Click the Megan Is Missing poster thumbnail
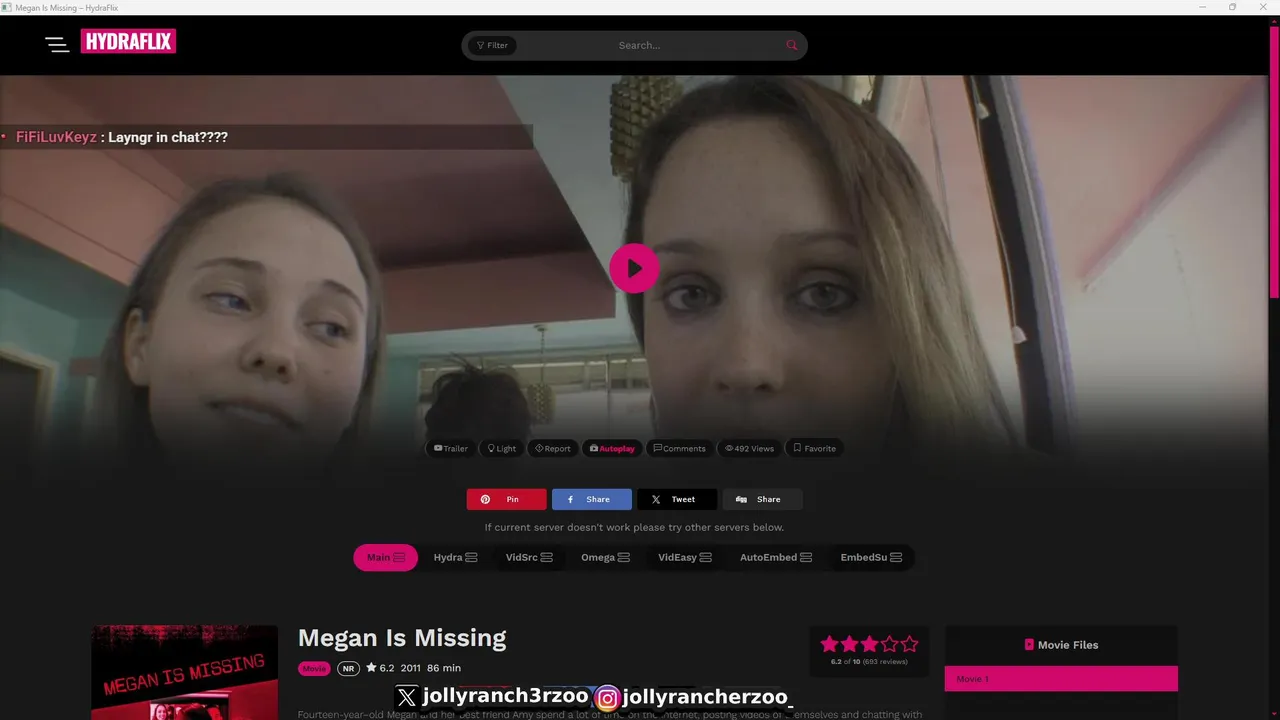 click(x=185, y=672)
